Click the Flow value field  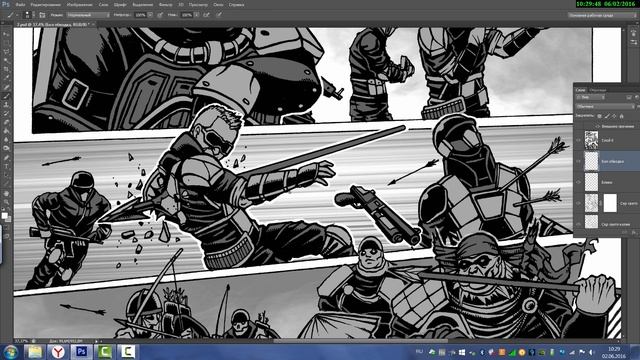(x=187, y=15)
